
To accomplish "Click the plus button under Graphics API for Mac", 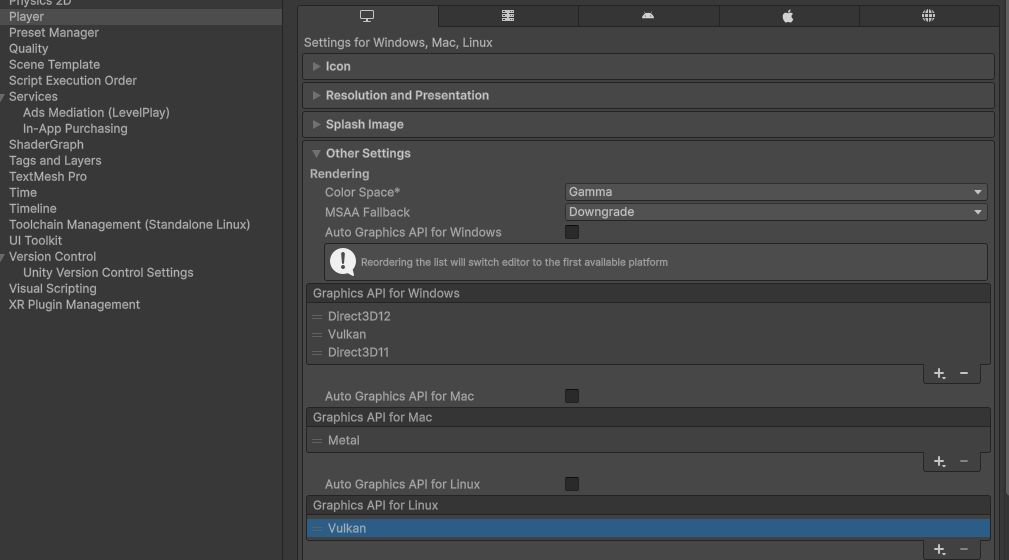I will click(940, 462).
